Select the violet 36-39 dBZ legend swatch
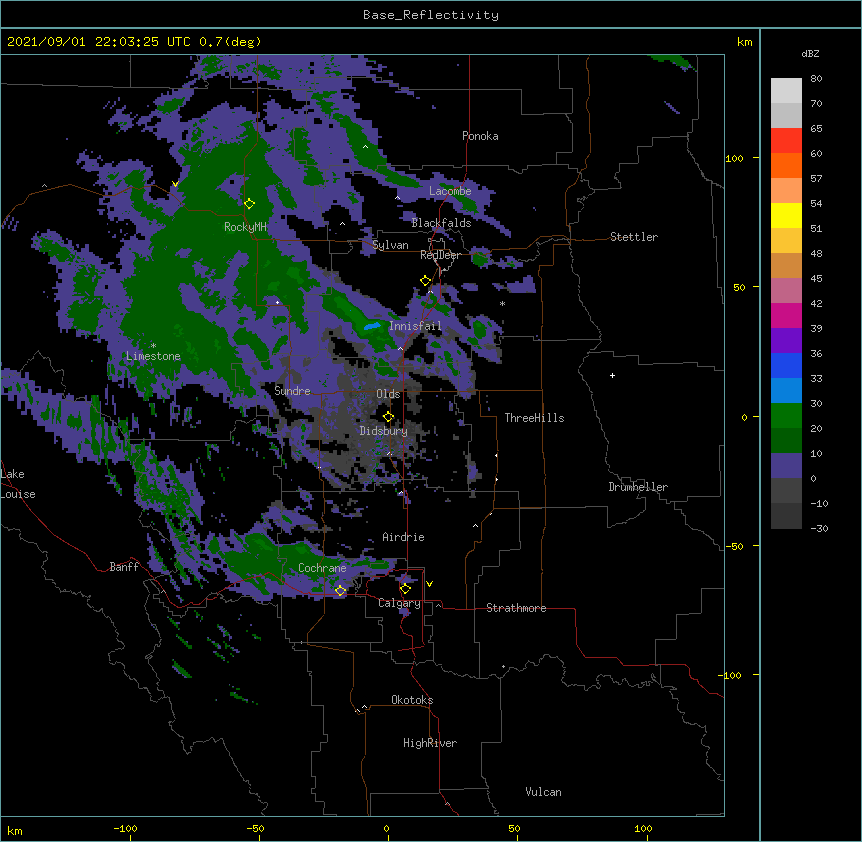Screen dimensions: 862x842 click(786, 341)
